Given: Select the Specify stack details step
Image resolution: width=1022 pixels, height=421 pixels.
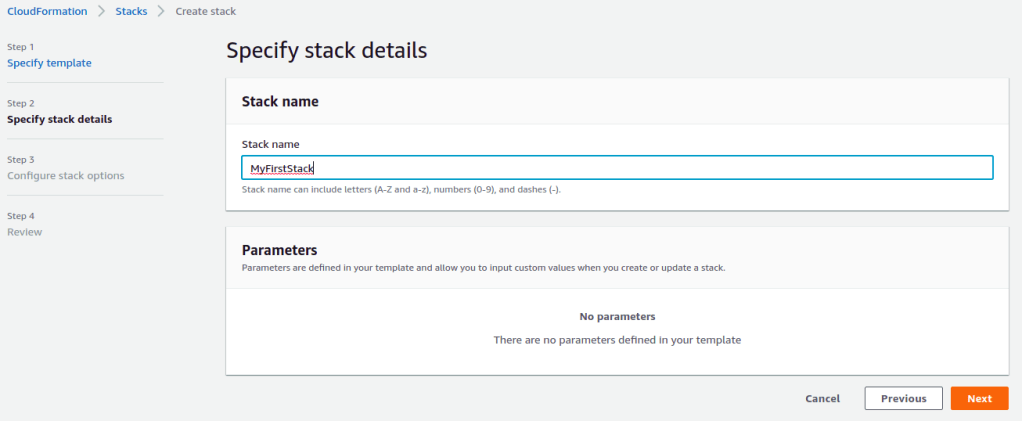Looking at the screenshot, I should (x=59, y=119).
